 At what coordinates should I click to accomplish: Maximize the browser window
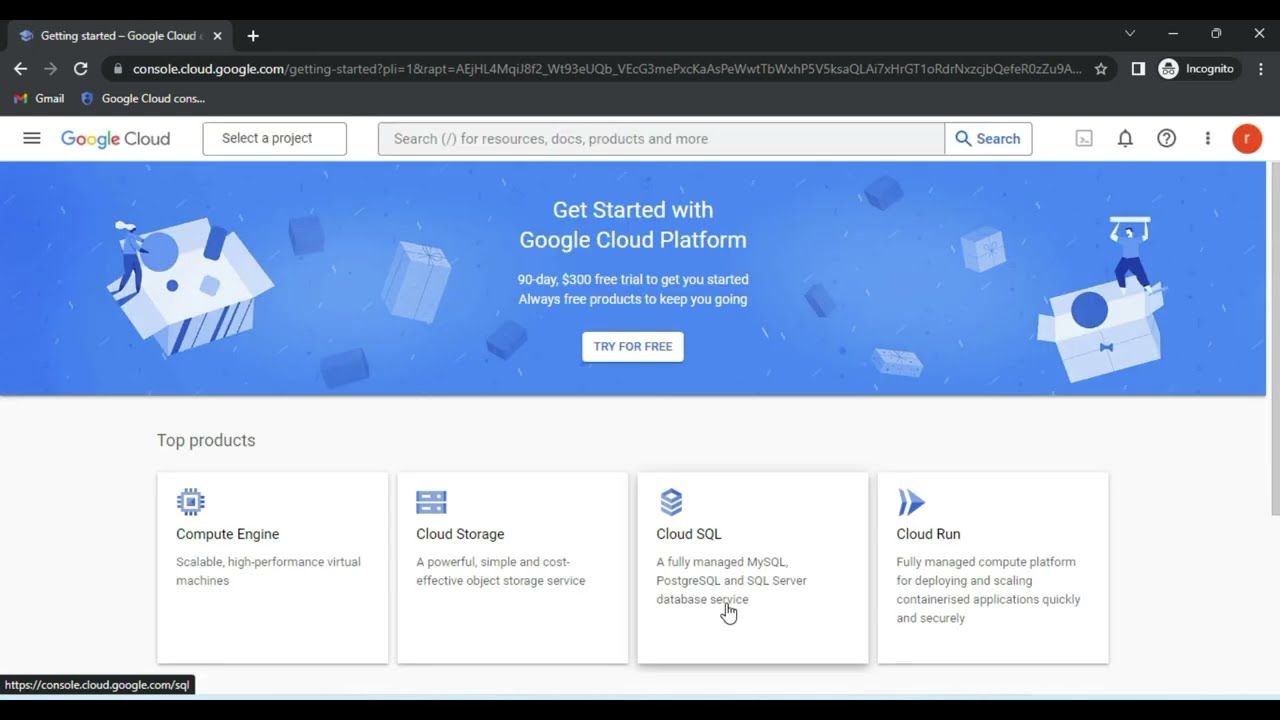[1216, 33]
